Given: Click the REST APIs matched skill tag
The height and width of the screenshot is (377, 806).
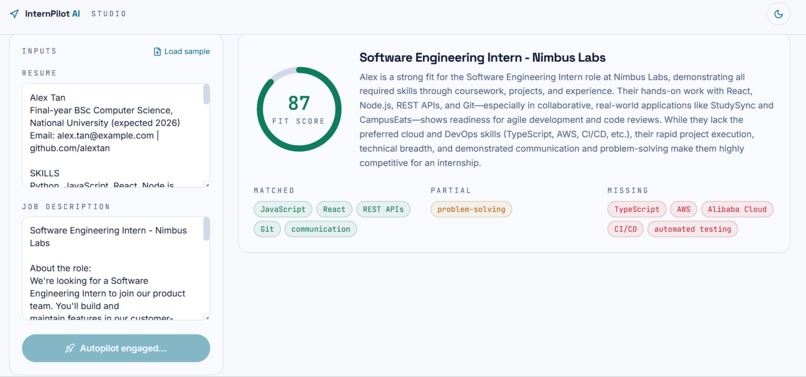Looking at the screenshot, I should 383,209.
